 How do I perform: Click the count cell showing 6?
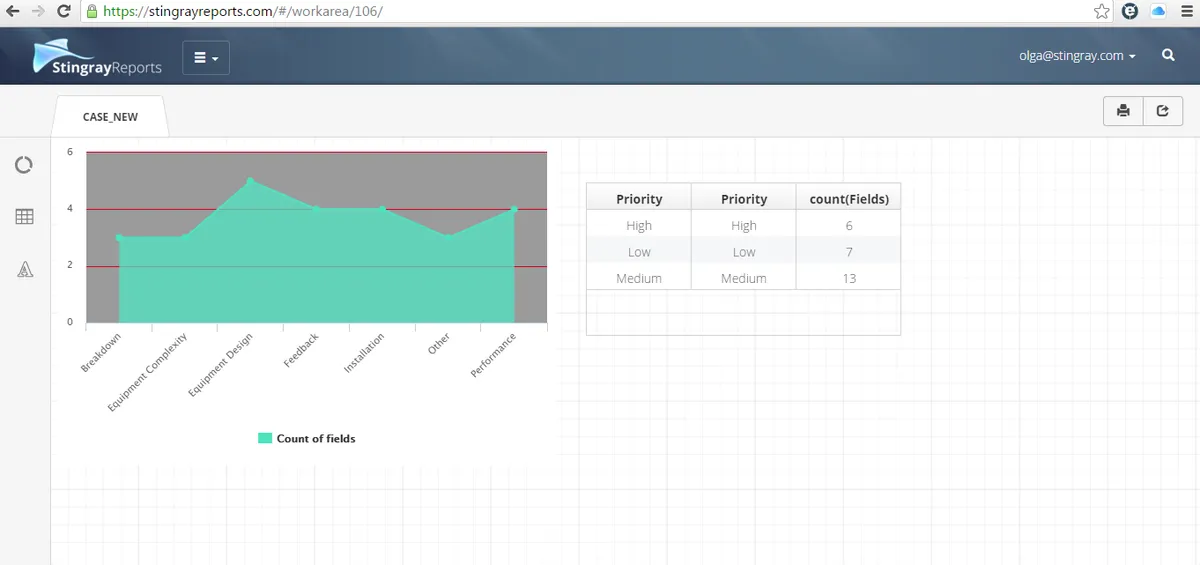849,226
